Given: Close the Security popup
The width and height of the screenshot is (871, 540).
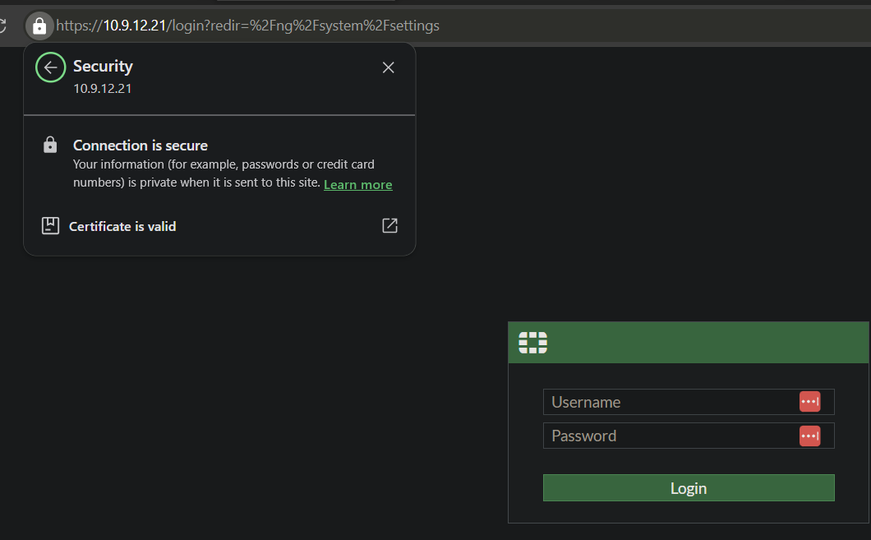Looking at the screenshot, I should point(388,67).
